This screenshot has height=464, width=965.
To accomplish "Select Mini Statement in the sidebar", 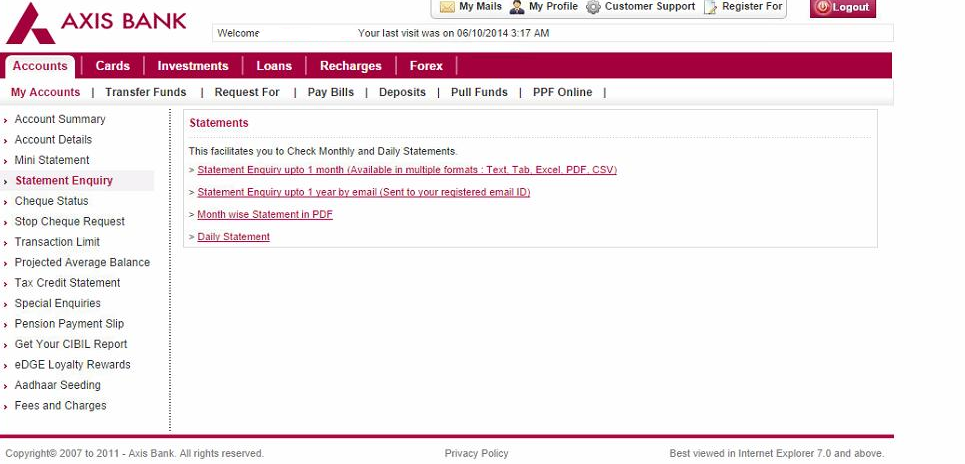I will tap(52, 160).
